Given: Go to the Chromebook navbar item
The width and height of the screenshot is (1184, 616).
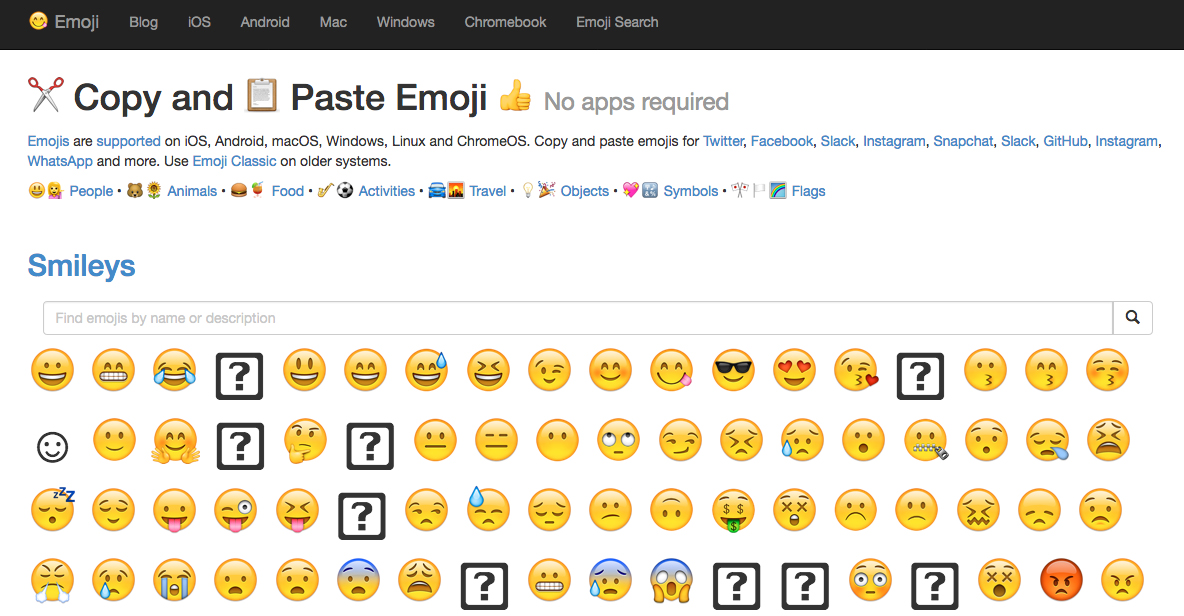Looking at the screenshot, I should [505, 22].
